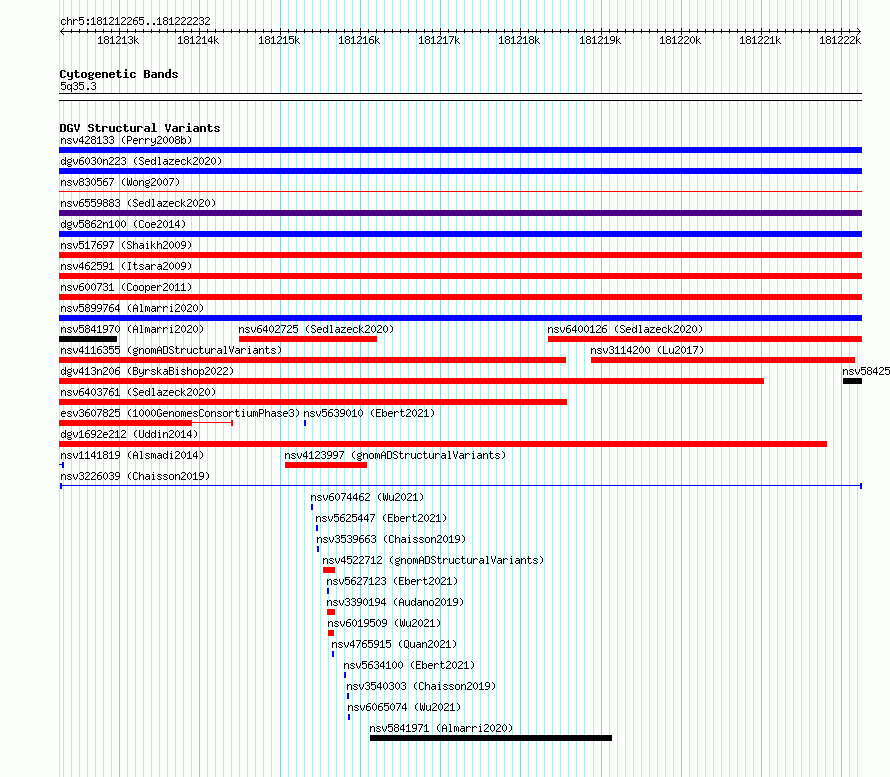Image resolution: width=890 pixels, height=777 pixels.
Task: Select the nsv3390194 (Audano2019) label
Action: click(395, 602)
